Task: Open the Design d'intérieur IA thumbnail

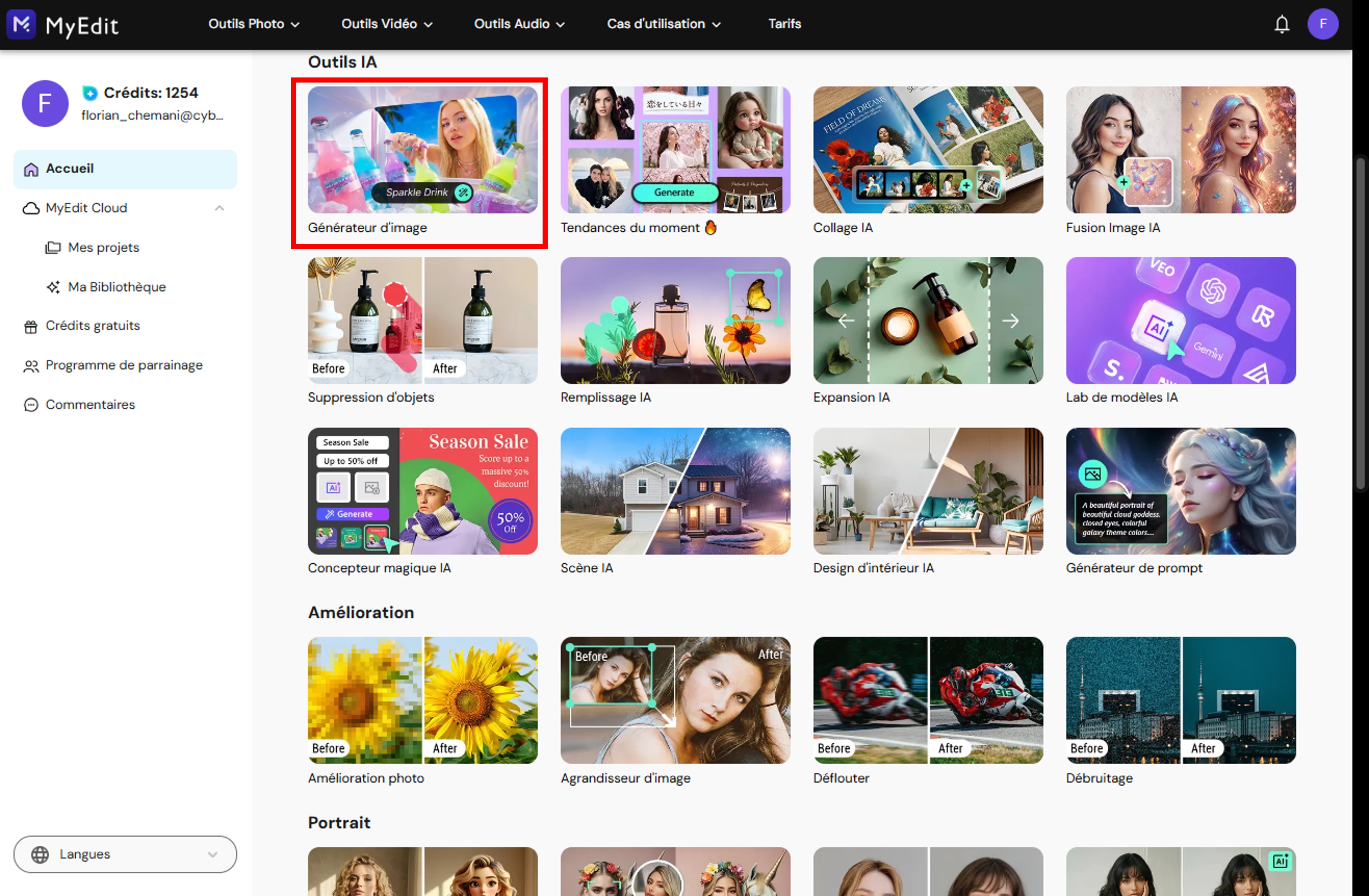Action: 928,491
